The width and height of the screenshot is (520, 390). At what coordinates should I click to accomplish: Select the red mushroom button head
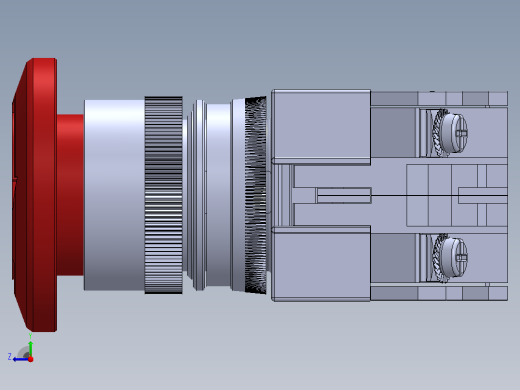tap(35, 195)
